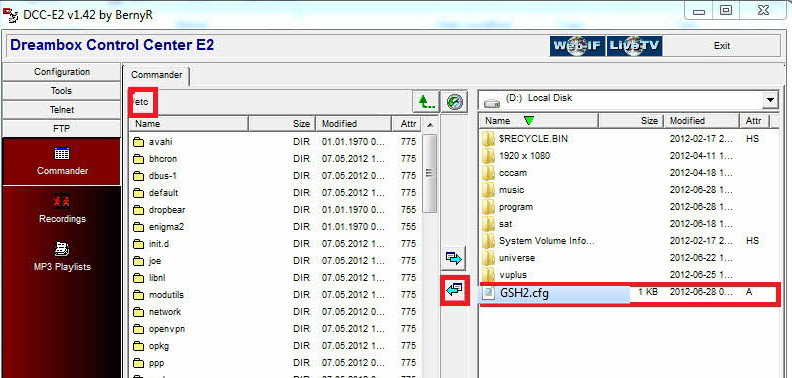
Task: Open MP3 Playlists in the sidebar
Action: coord(62,257)
